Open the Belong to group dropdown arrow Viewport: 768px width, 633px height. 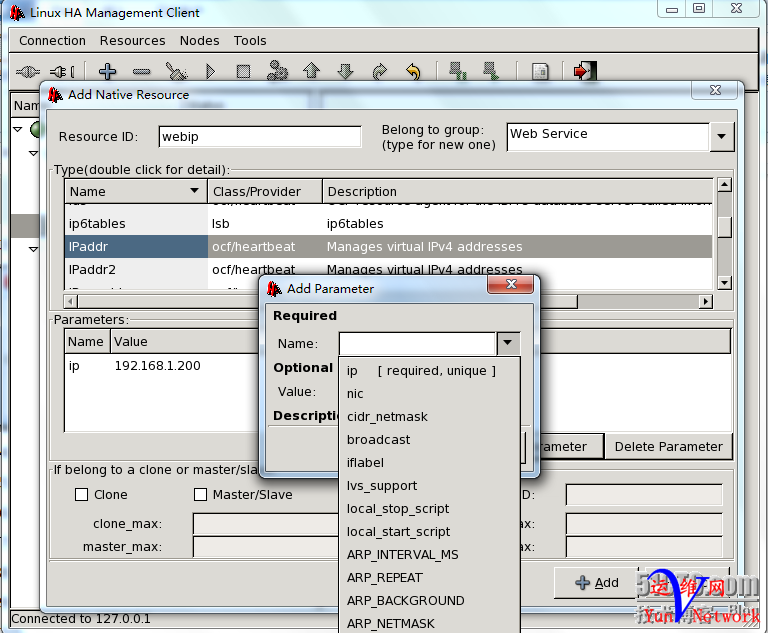tap(721, 137)
